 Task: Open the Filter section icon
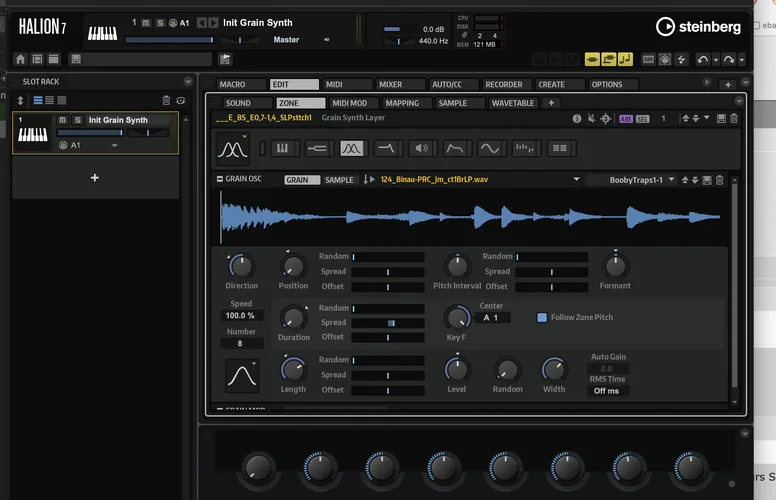(x=386, y=148)
